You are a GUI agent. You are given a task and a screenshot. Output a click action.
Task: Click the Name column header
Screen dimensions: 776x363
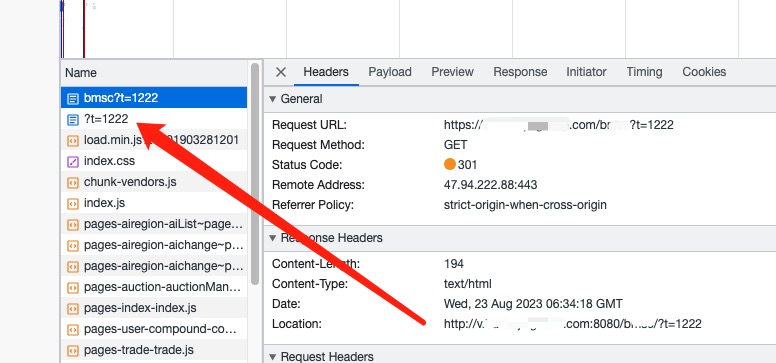pyautogui.click(x=154, y=73)
